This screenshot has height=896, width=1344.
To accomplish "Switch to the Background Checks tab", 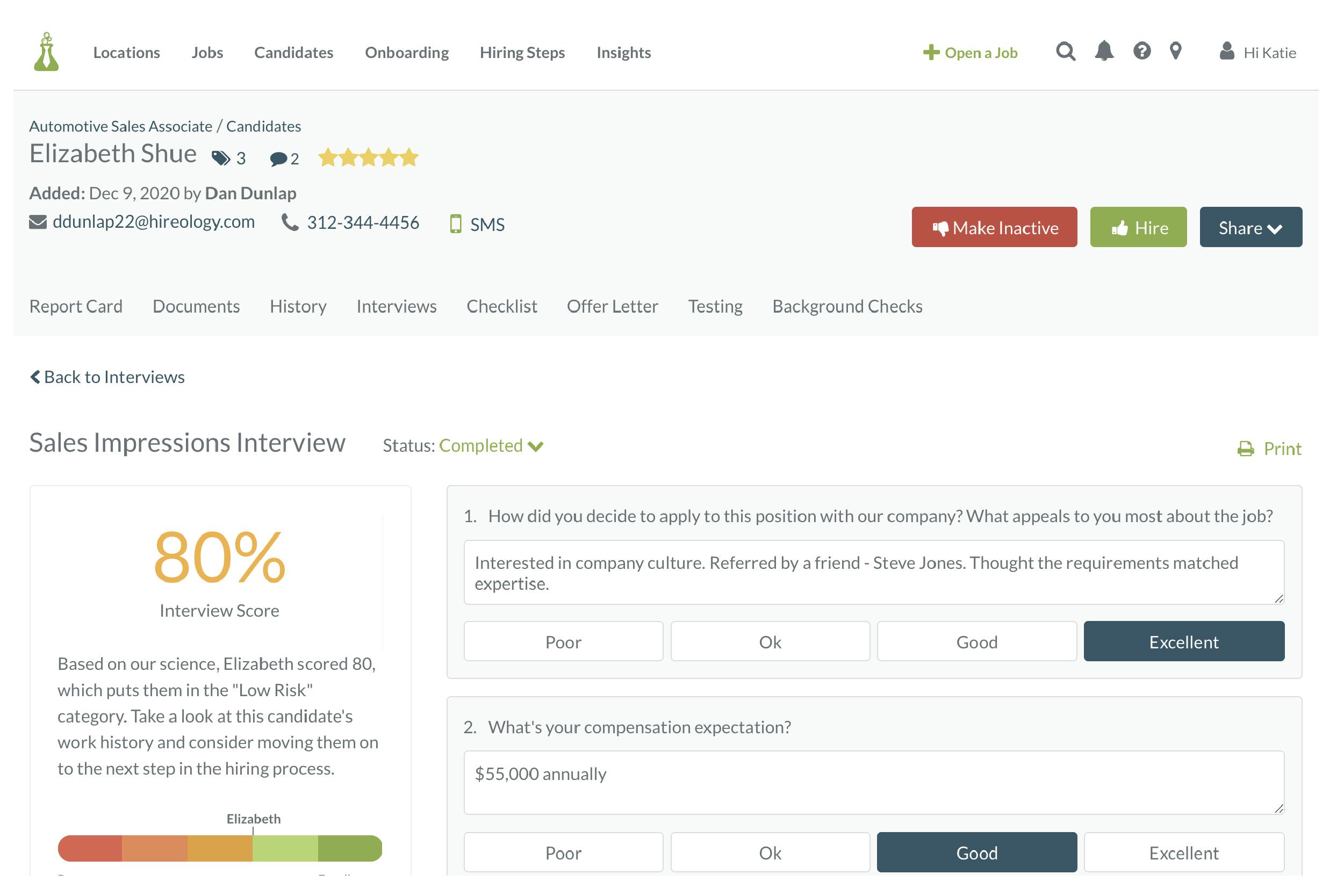I will (x=847, y=306).
